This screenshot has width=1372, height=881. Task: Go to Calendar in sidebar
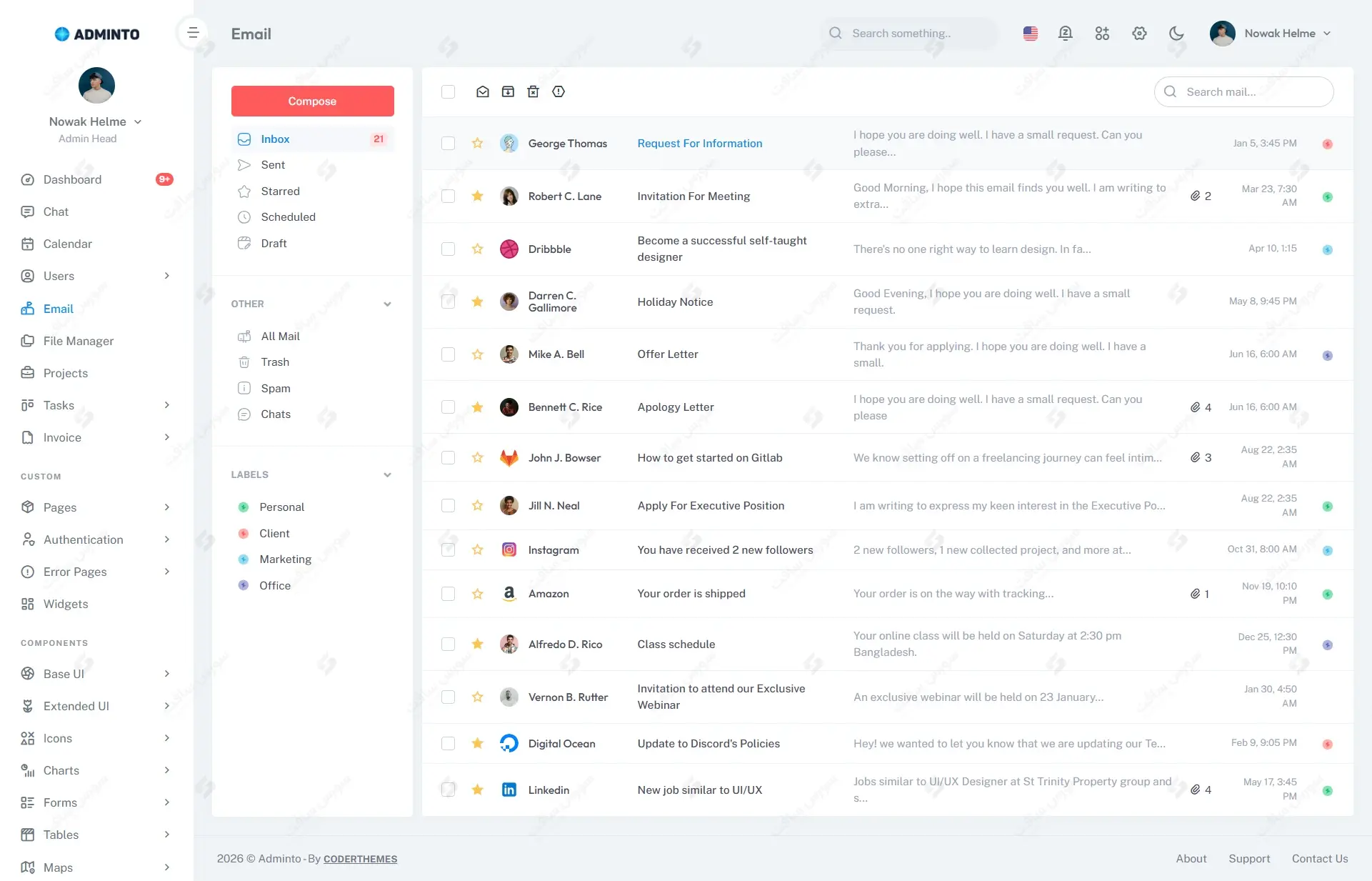point(67,244)
